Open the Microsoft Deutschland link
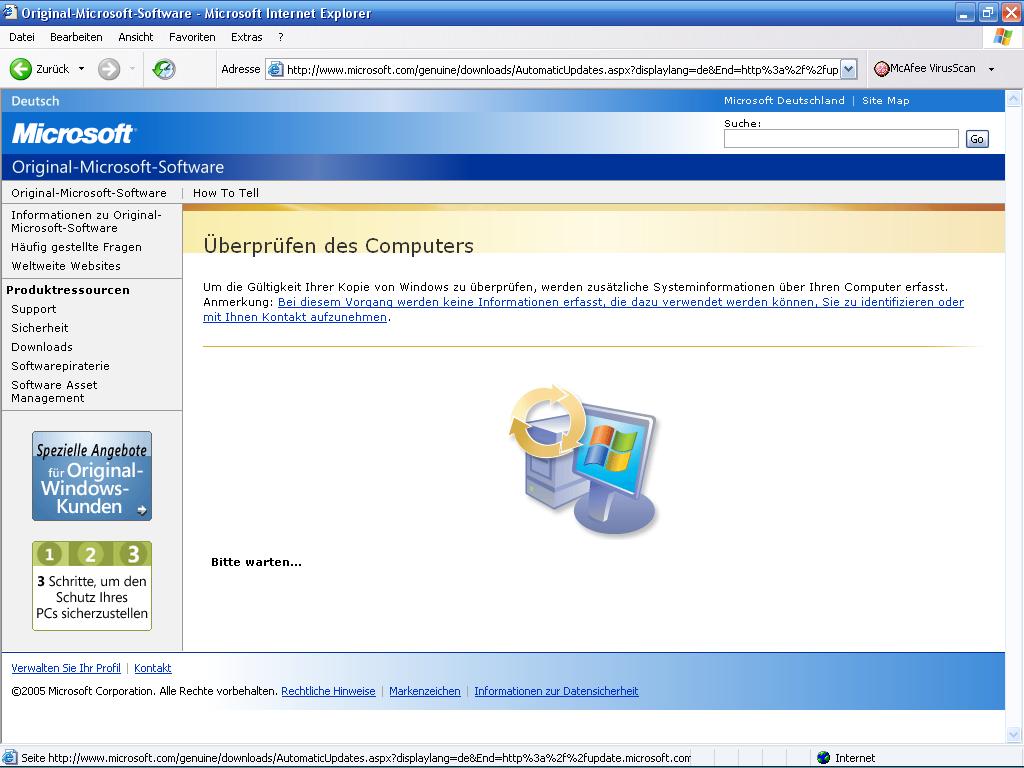The image size is (1024, 768). pos(784,101)
